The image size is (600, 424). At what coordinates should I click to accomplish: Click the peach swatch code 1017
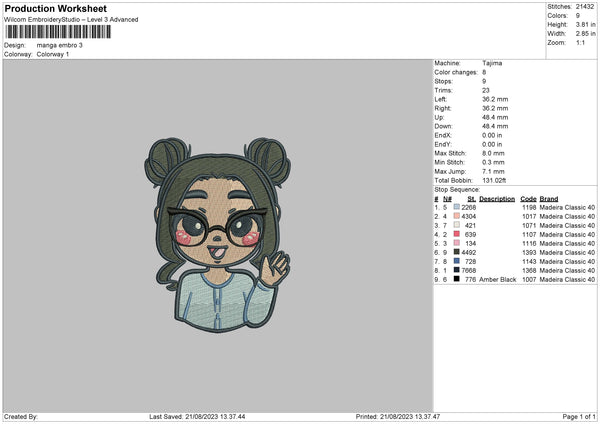[457, 216]
